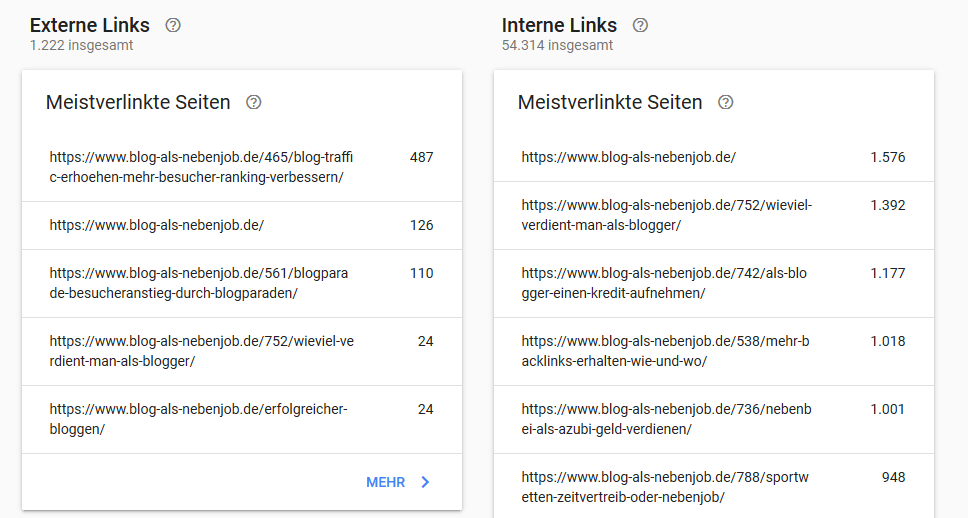The image size is (968, 518).
Task: Click help icon in internal Meistverlinkte Seiten card
Action: click(x=725, y=102)
